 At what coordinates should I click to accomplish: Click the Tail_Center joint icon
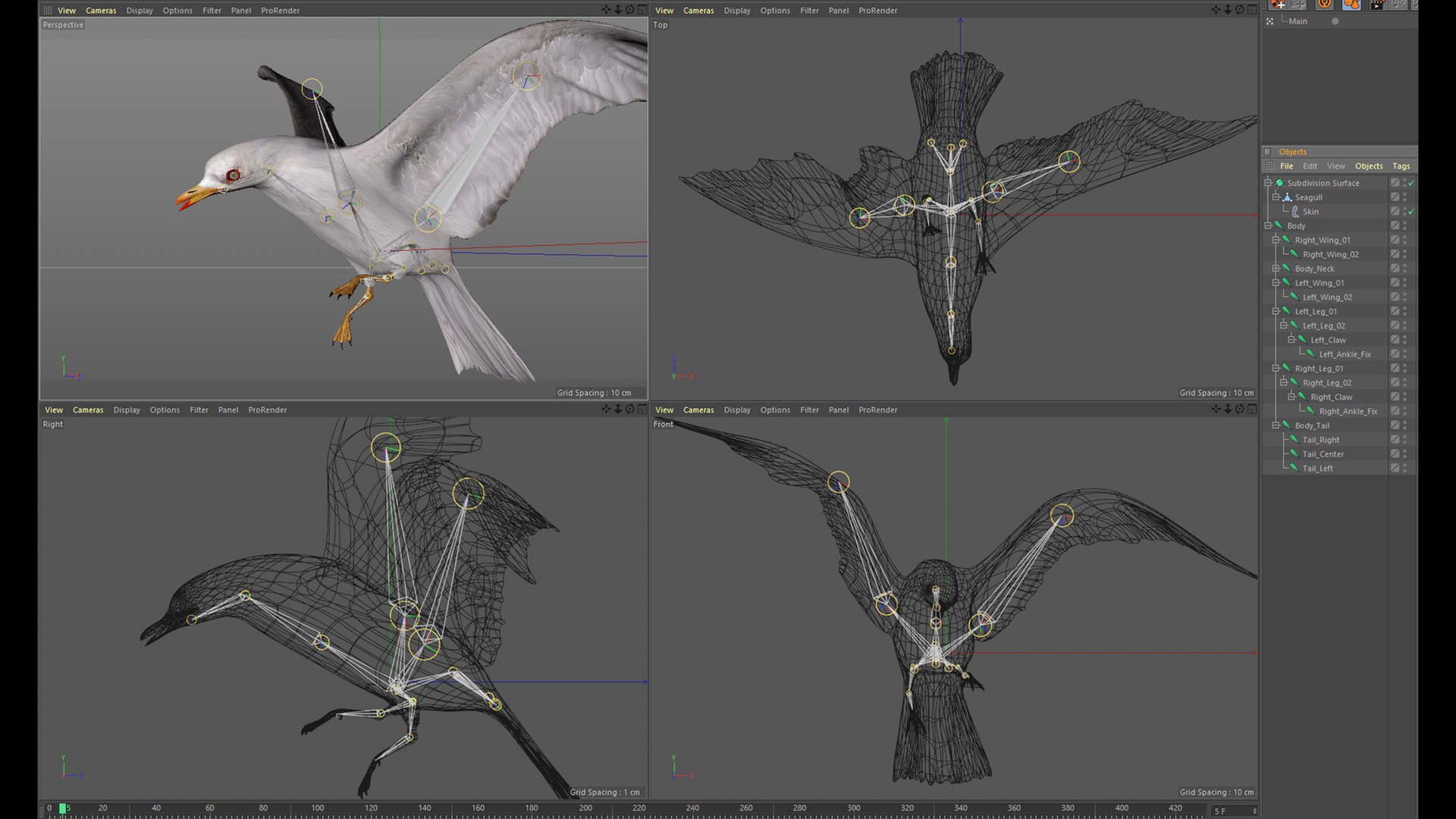pyautogui.click(x=1294, y=453)
